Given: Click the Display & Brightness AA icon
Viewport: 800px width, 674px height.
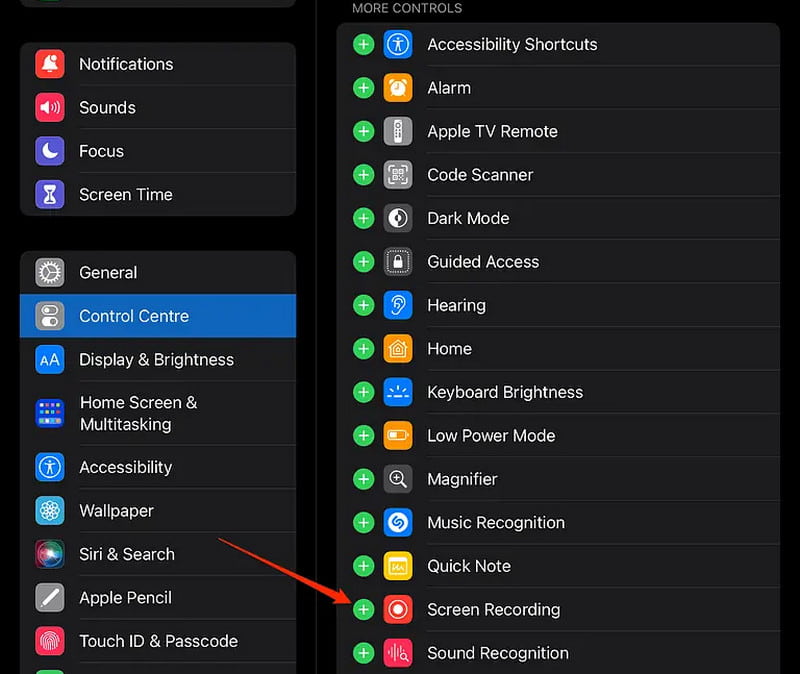Looking at the screenshot, I should coord(50,360).
